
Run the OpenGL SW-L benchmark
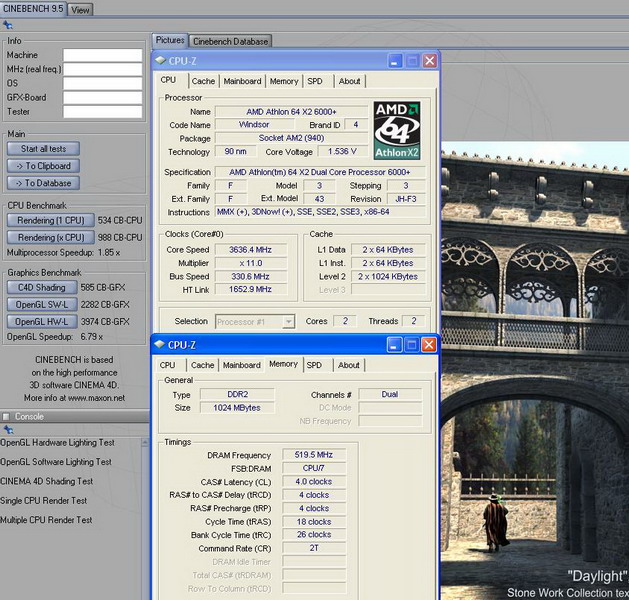click(x=42, y=304)
